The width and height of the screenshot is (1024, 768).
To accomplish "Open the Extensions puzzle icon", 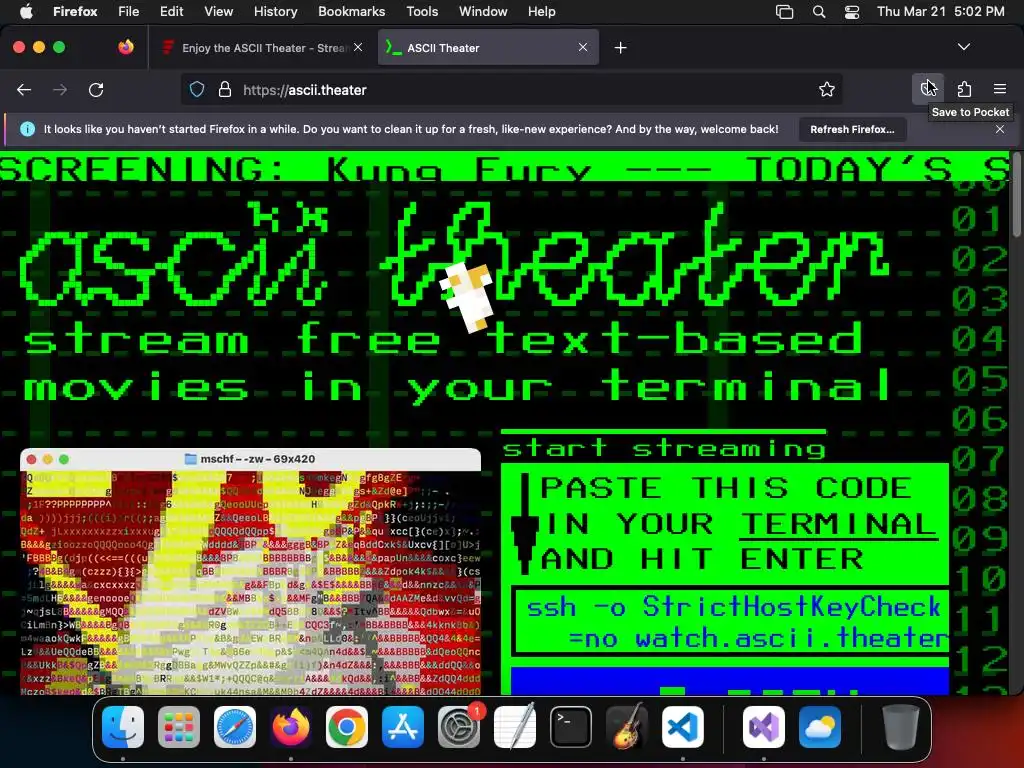I will pos(964,89).
